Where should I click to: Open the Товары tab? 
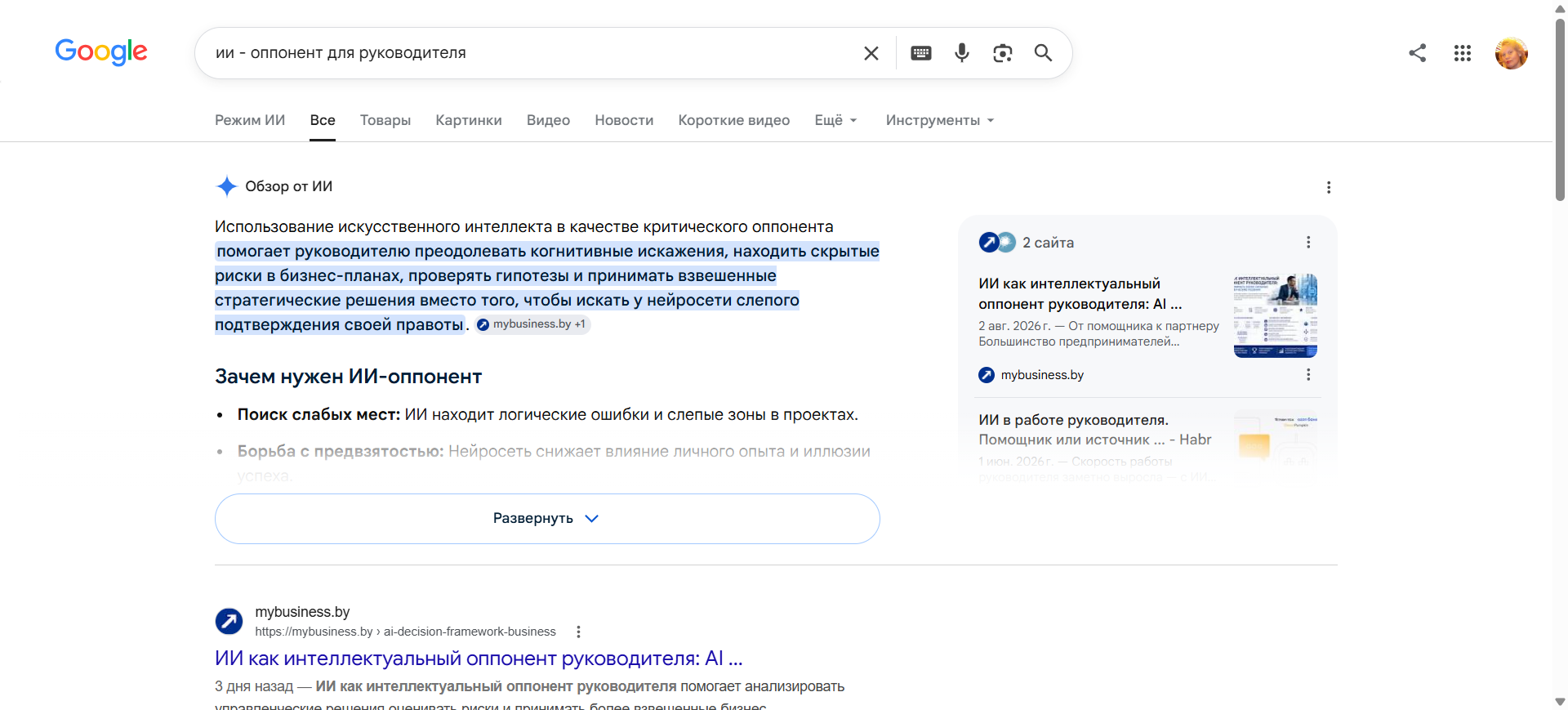[x=385, y=120]
